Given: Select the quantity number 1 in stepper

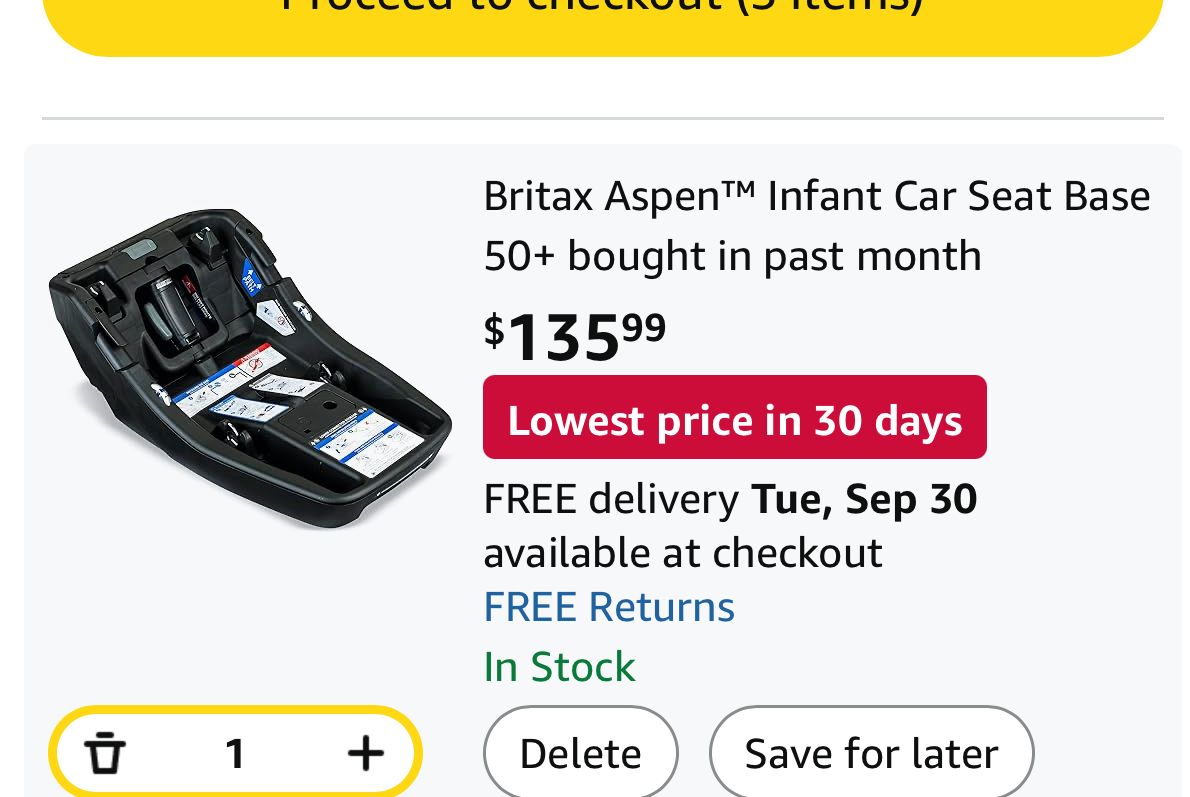Looking at the screenshot, I should coord(235,753).
